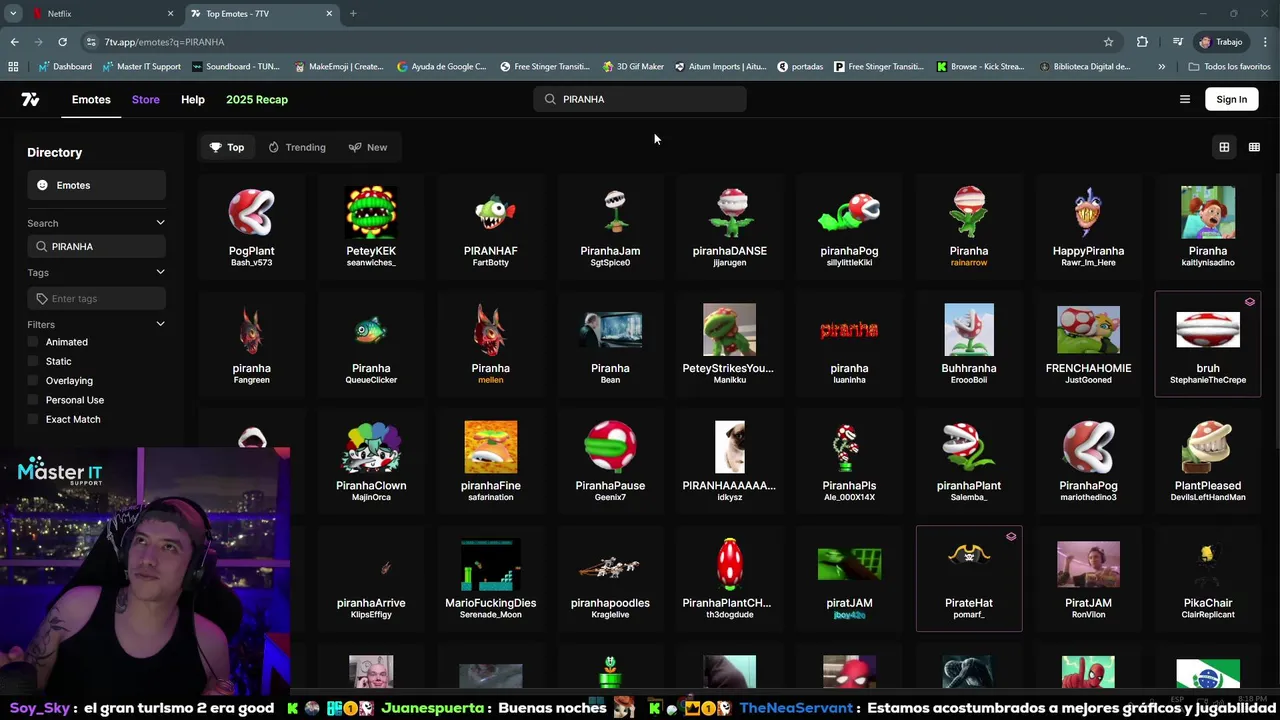Switch to large grid view icon
This screenshot has height=720, width=1280.
tap(1224, 147)
